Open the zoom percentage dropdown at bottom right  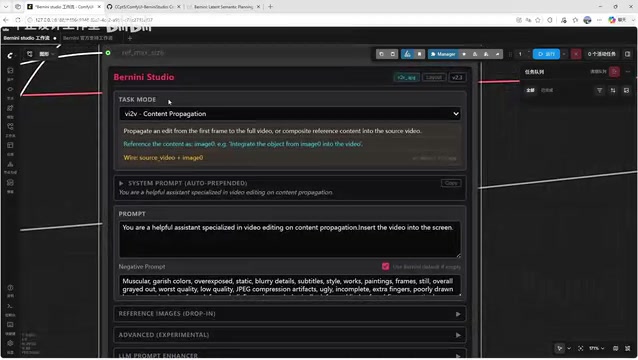pyautogui.click(x=596, y=348)
